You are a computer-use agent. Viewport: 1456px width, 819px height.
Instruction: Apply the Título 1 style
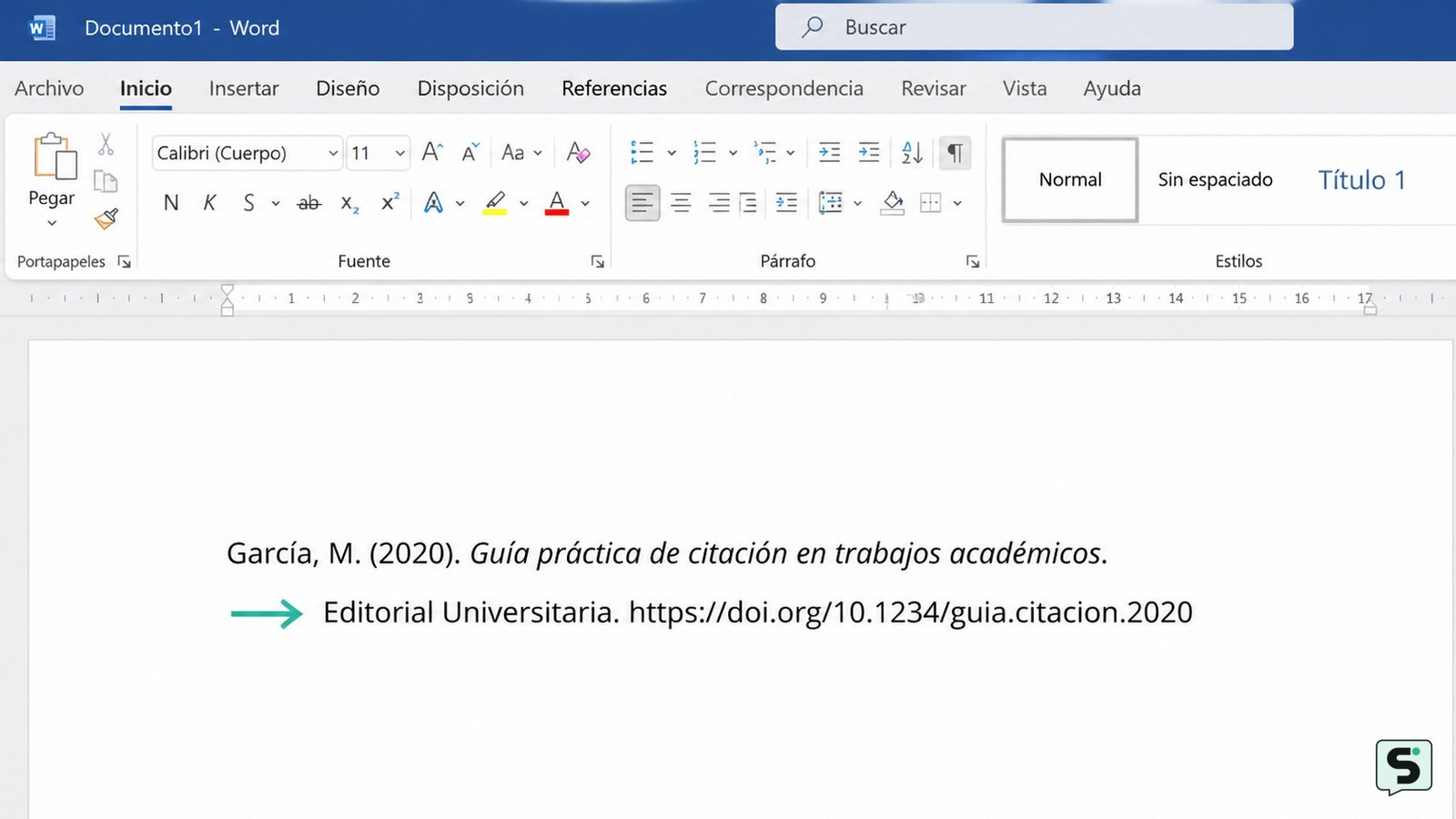[x=1362, y=179]
